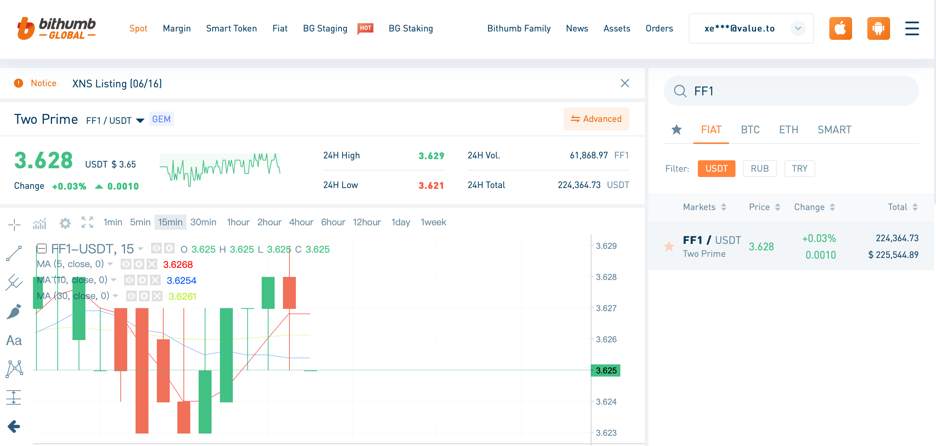
Task: Switch to the ETH market tab
Action: pyautogui.click(x=788, y=130)
